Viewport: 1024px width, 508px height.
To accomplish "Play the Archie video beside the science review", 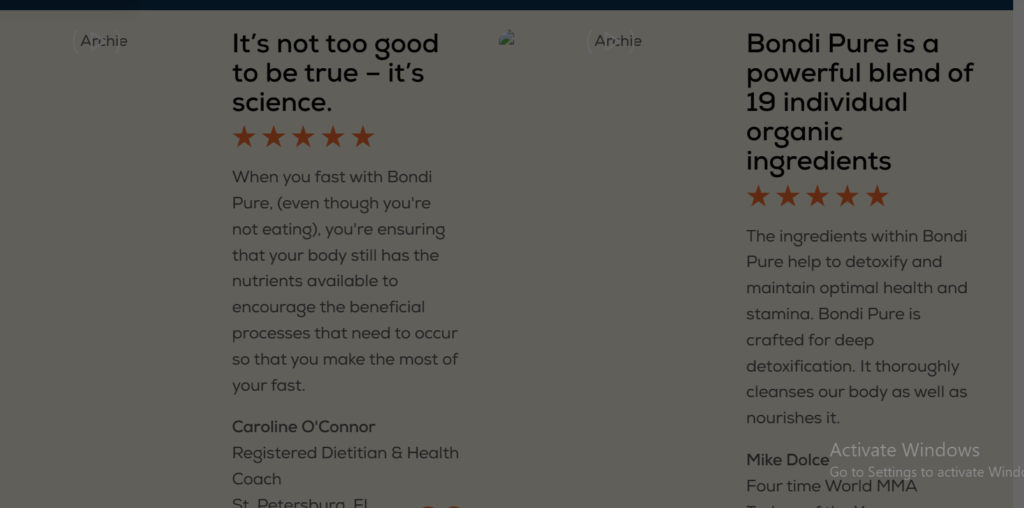I will [x=104, y=41].
